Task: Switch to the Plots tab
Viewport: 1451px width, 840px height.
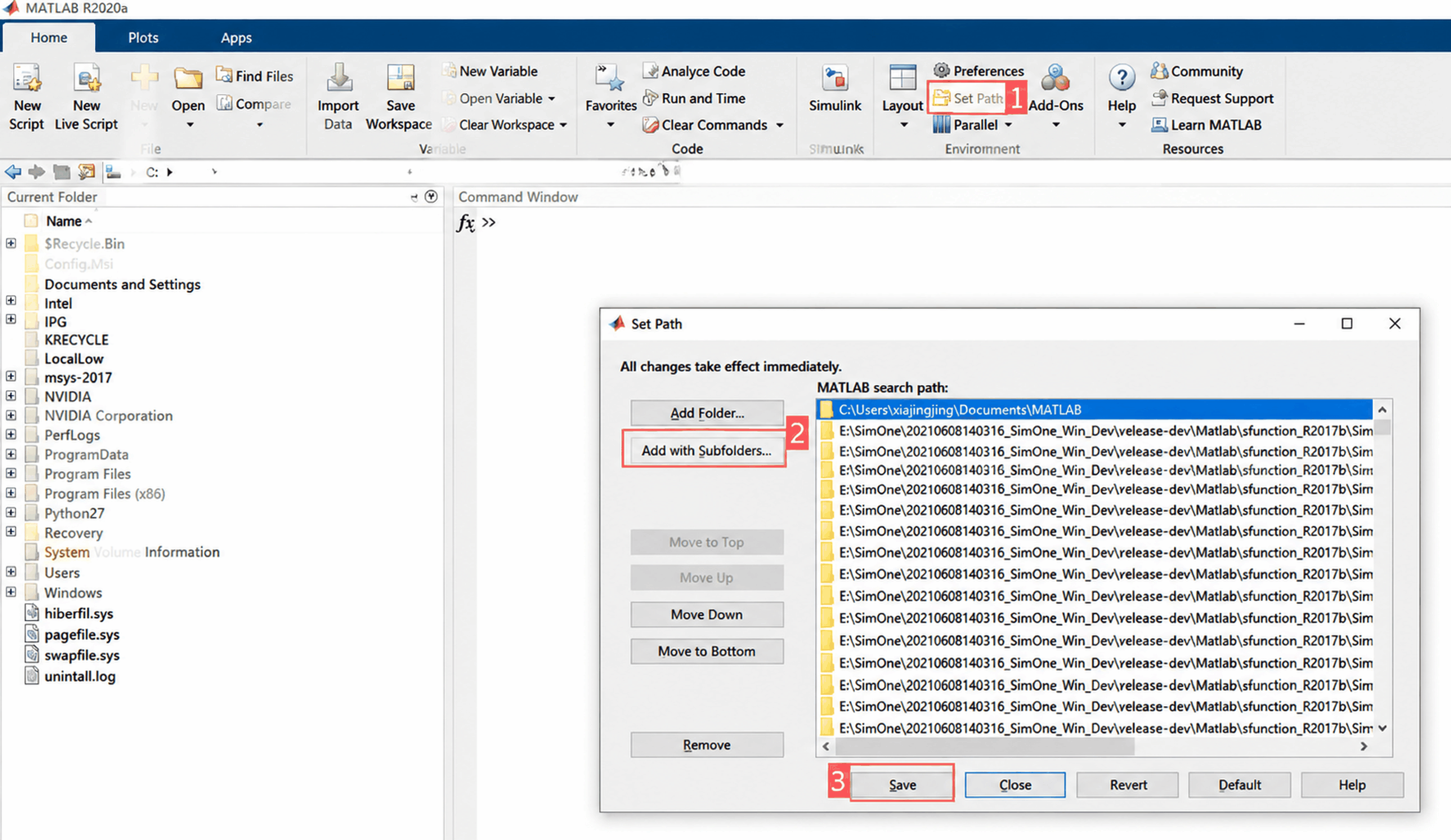Action: (x=143, y=38)
